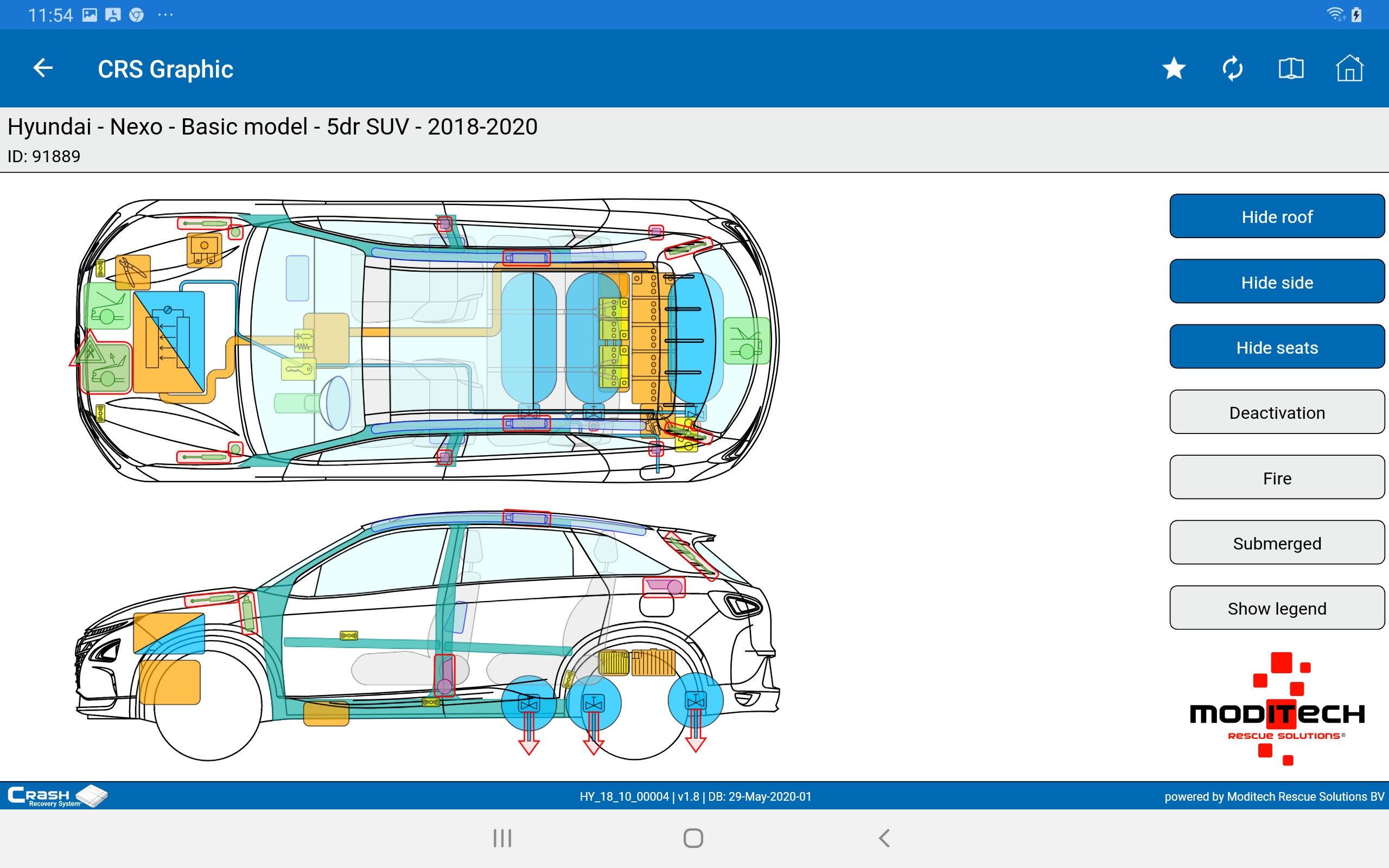Tap the front hydrogen valve in side view
The image size is (1389, 868).
tap(528, 703)
